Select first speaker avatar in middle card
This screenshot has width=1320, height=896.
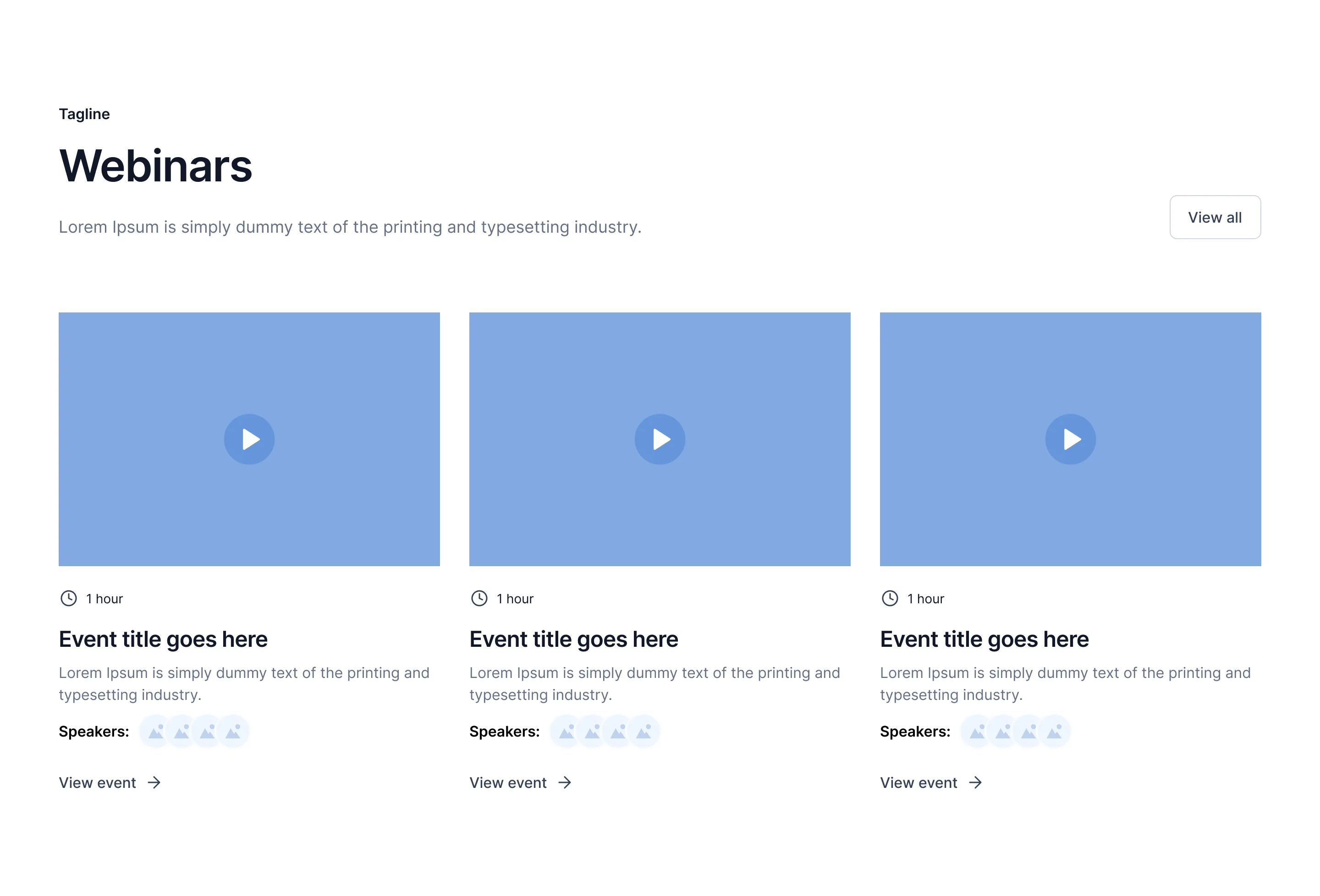pyautogui.click(x=566, y=731)
